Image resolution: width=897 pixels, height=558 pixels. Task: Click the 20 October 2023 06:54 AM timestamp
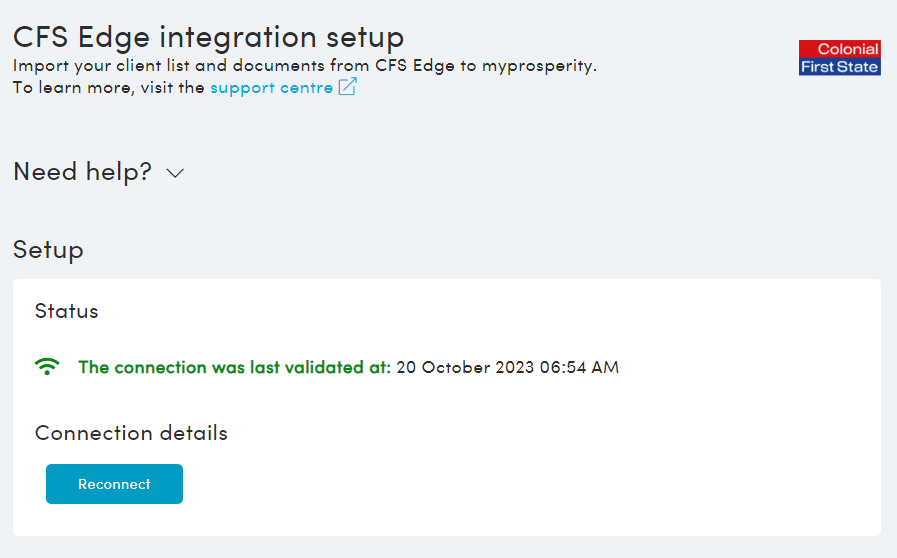pyautogui.click(x=507, y=367)
